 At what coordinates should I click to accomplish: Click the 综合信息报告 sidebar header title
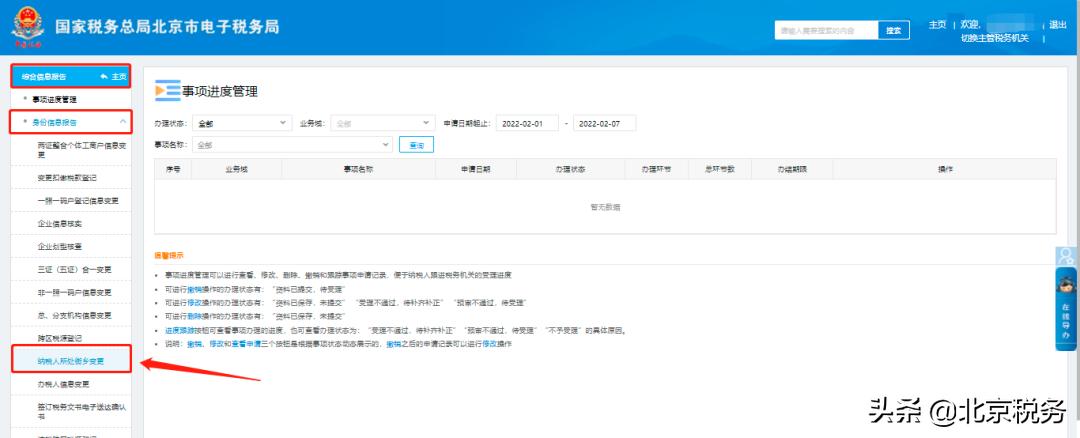pos(44,76)
